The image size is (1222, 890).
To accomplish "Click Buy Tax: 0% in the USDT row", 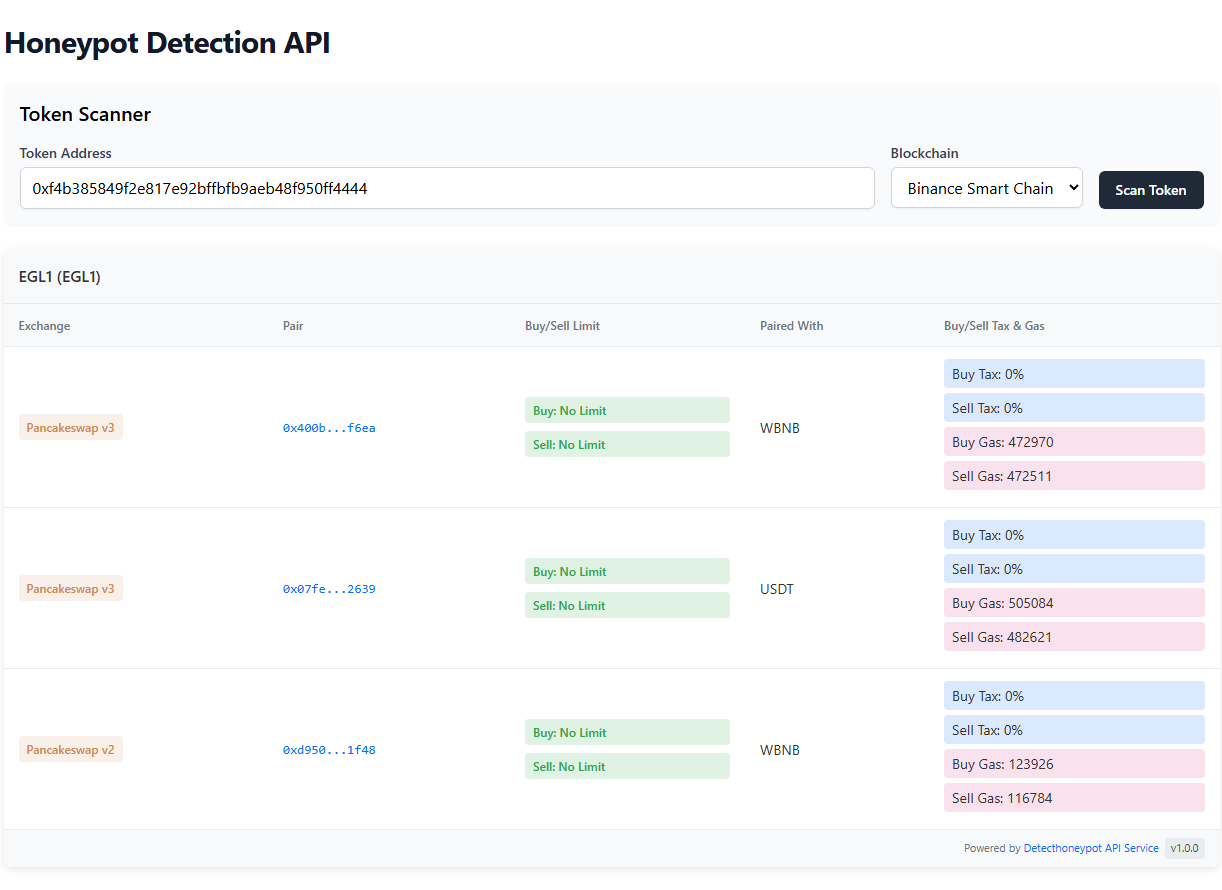I will click(1074, 535).
